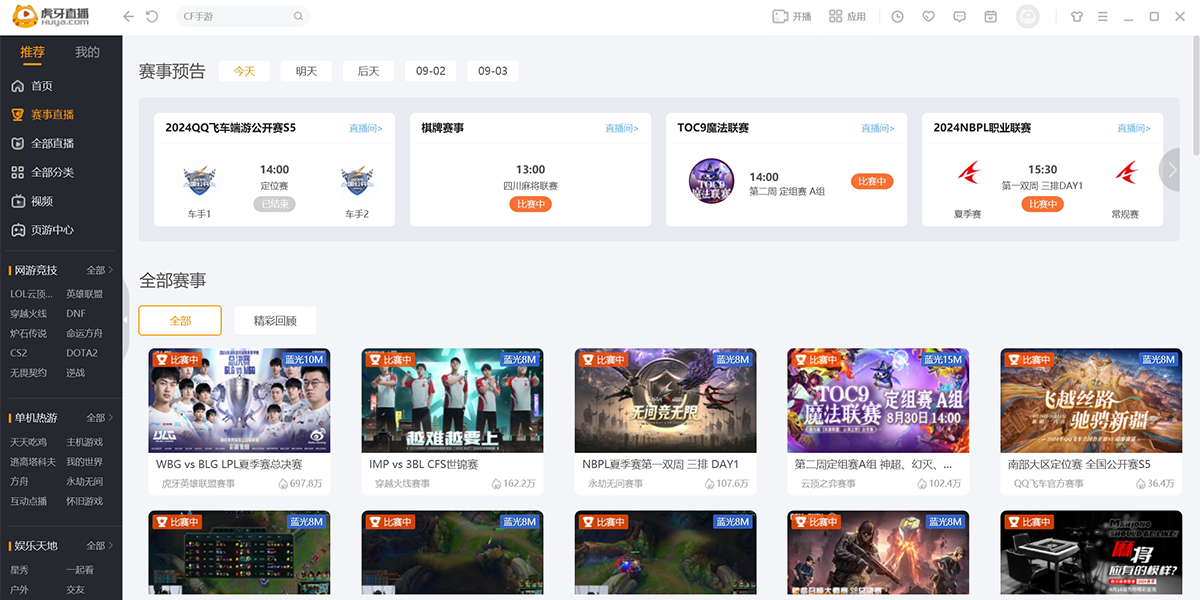Open watch history clock icon
1200x600 pixels.
(x=897, y=17)
